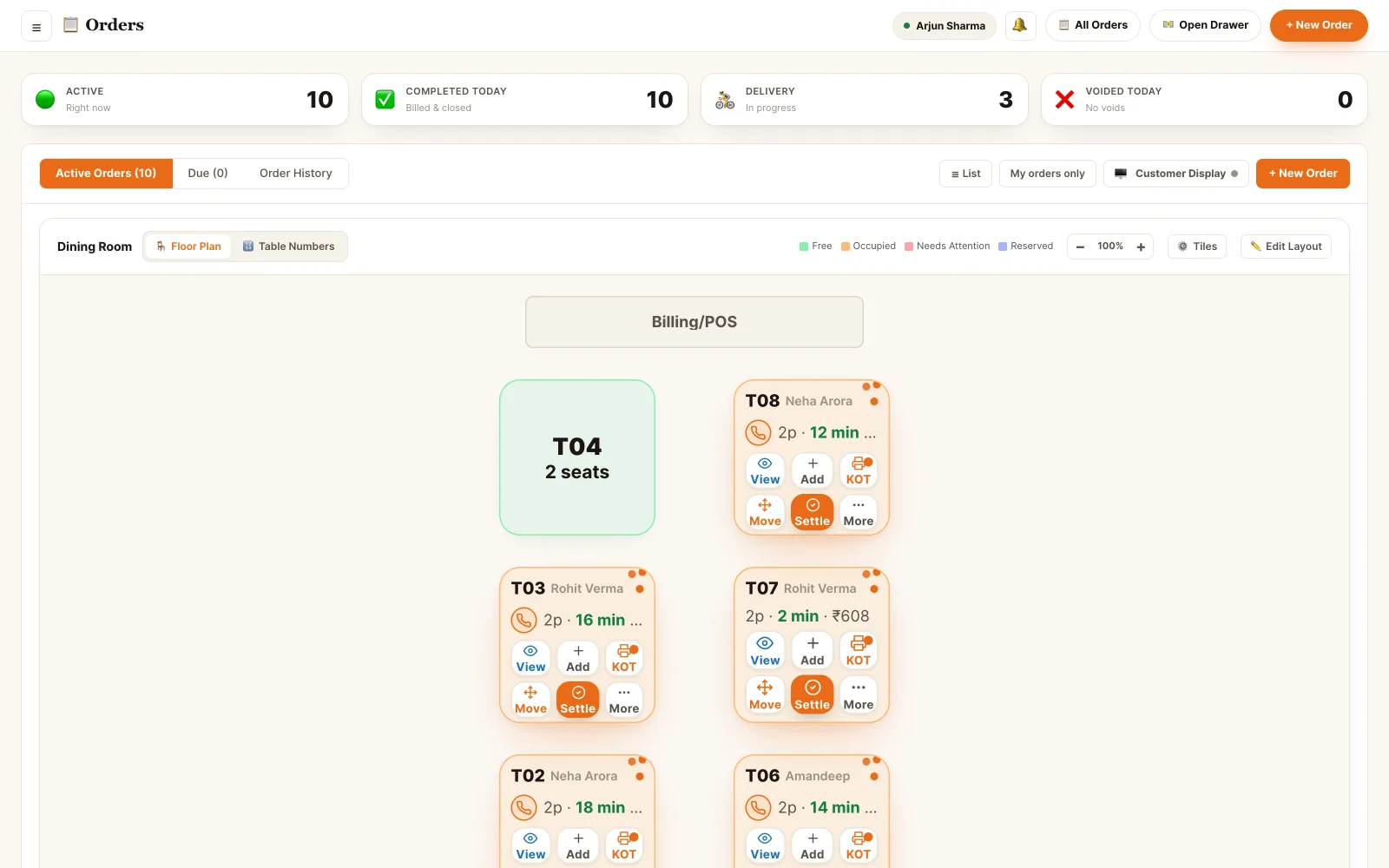Open the hamburger sidebar menu
Screen dimensions: 1389x868
point(36,26)
